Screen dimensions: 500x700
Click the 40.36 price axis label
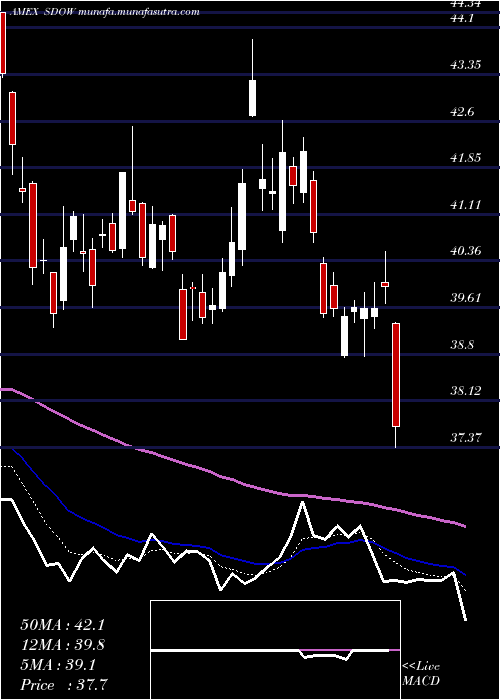tap(466, 251)
